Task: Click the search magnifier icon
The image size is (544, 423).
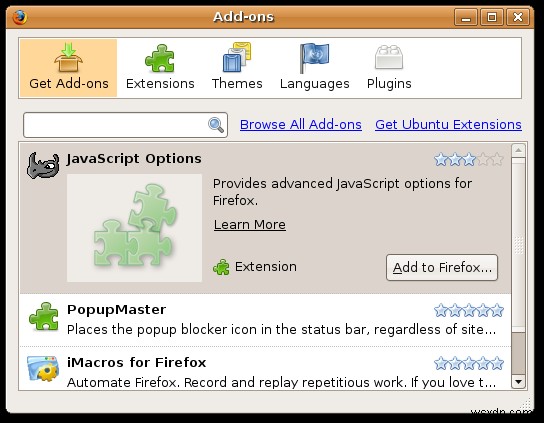Action: (x=216, y=125)
